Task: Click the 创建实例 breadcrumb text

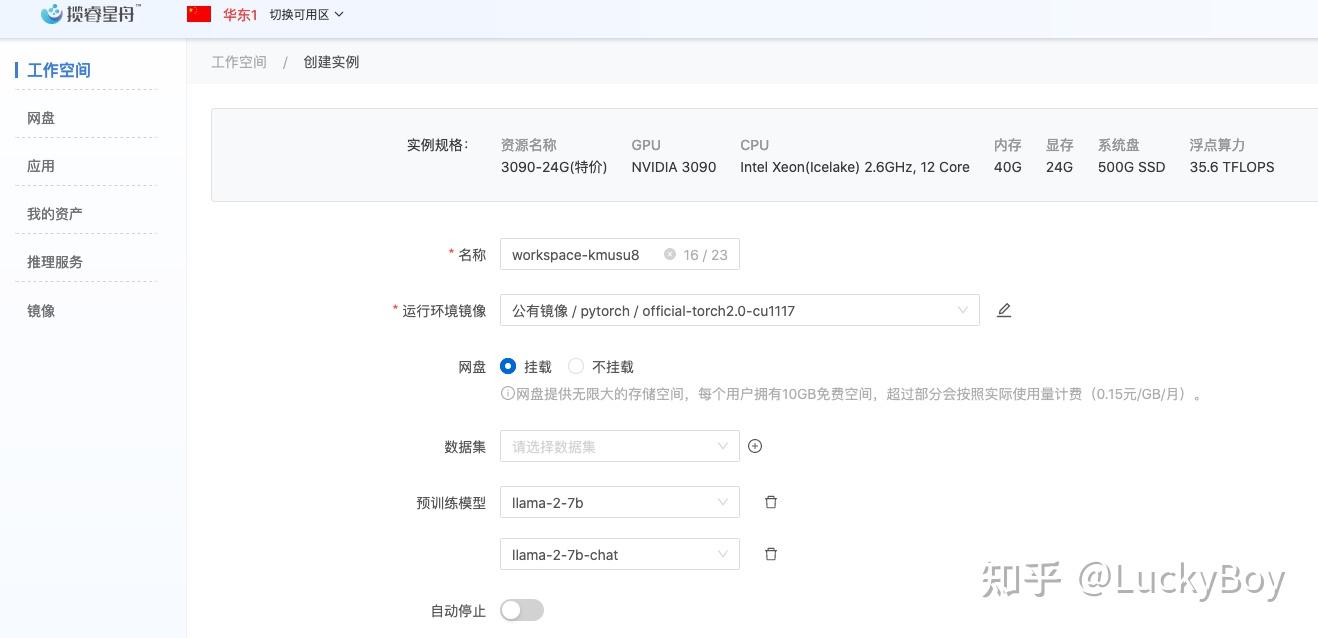Action: 331,62
